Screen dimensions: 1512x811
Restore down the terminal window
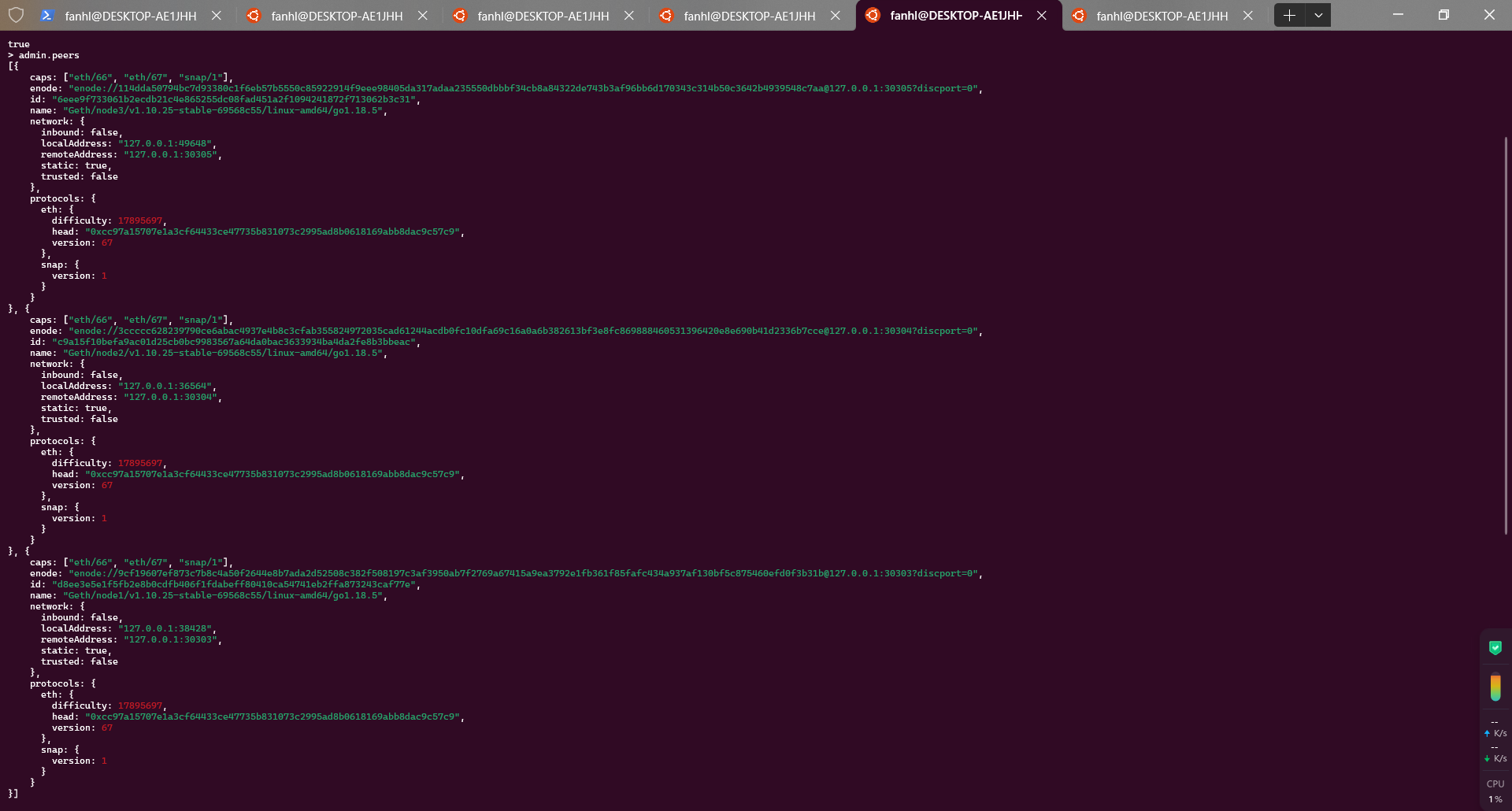click(1443, 15)
